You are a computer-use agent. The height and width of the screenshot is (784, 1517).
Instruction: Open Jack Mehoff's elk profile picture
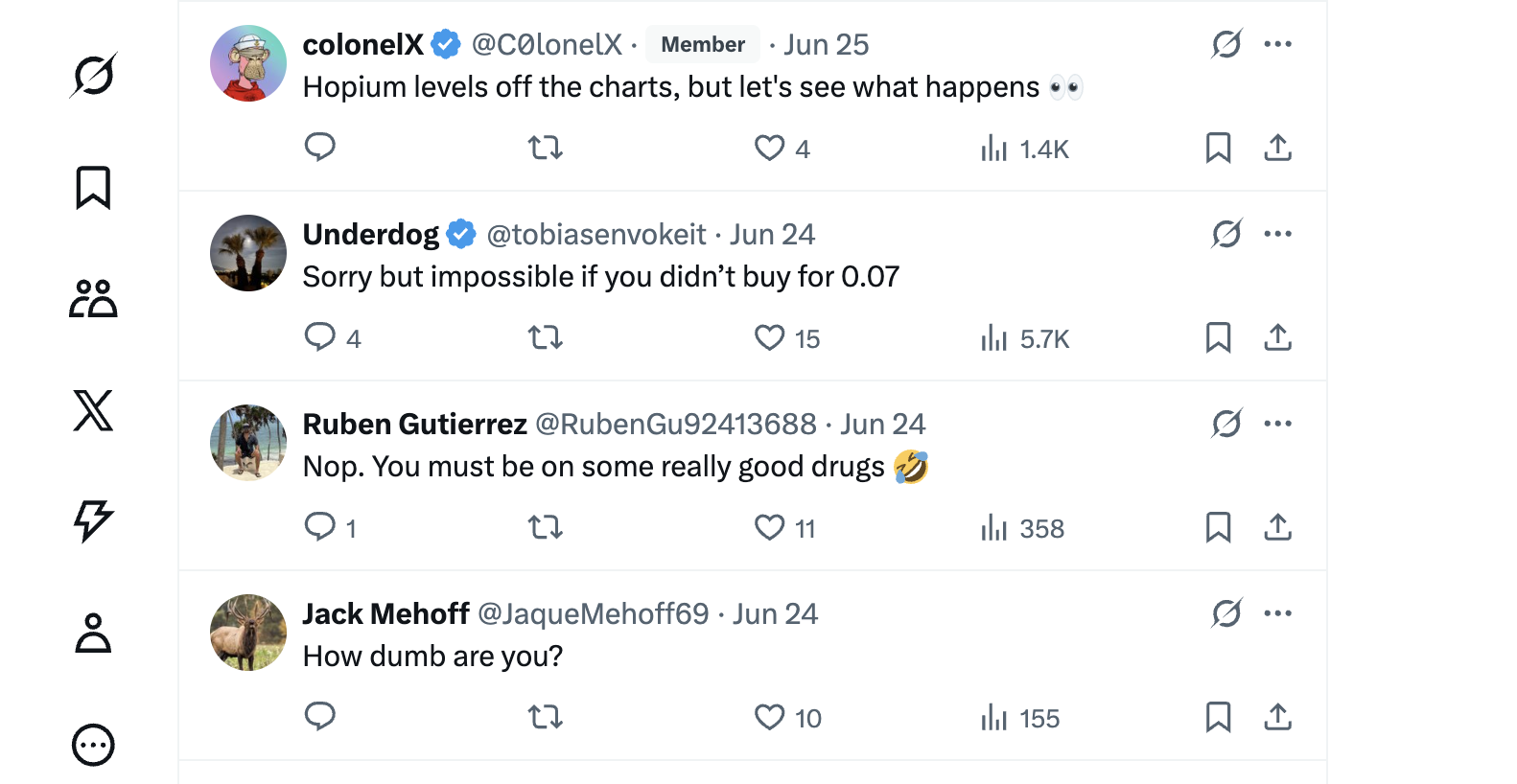(x=248, y=633)
